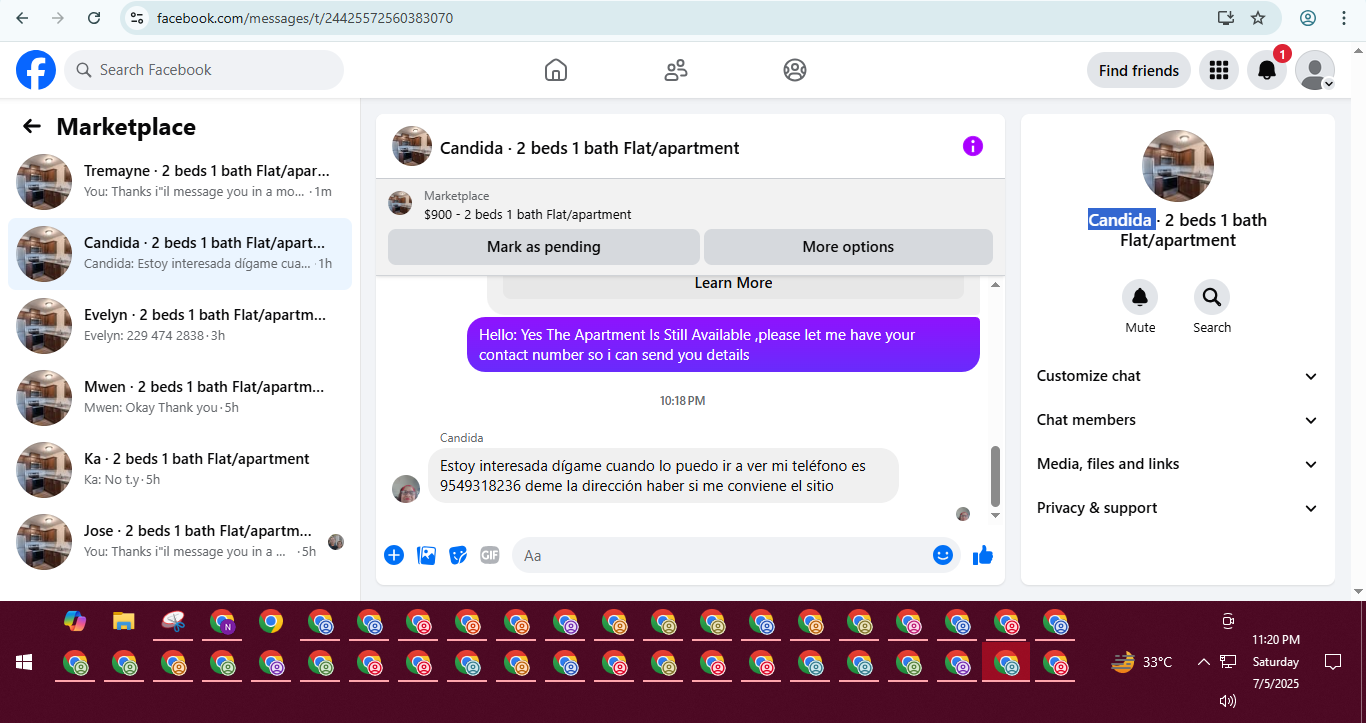The width and height of the screenshot is (1366, 723).
Task: Attach a photo with image icon
Action: click(x=426, y=555)
